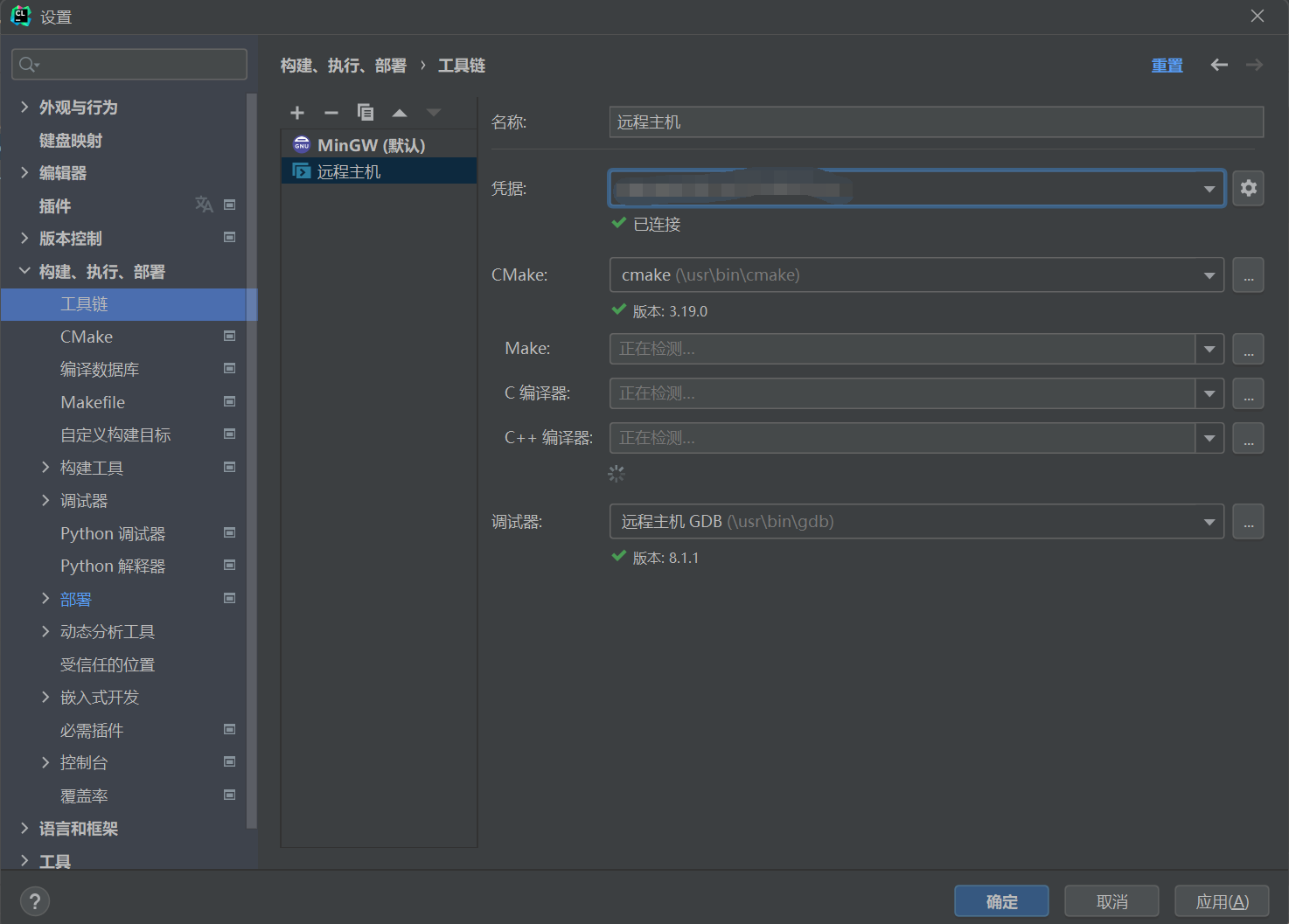Viewport: 1289px width, 924px height.
Task: Open Python 调试器 settings page
Action: coord(113,534)
